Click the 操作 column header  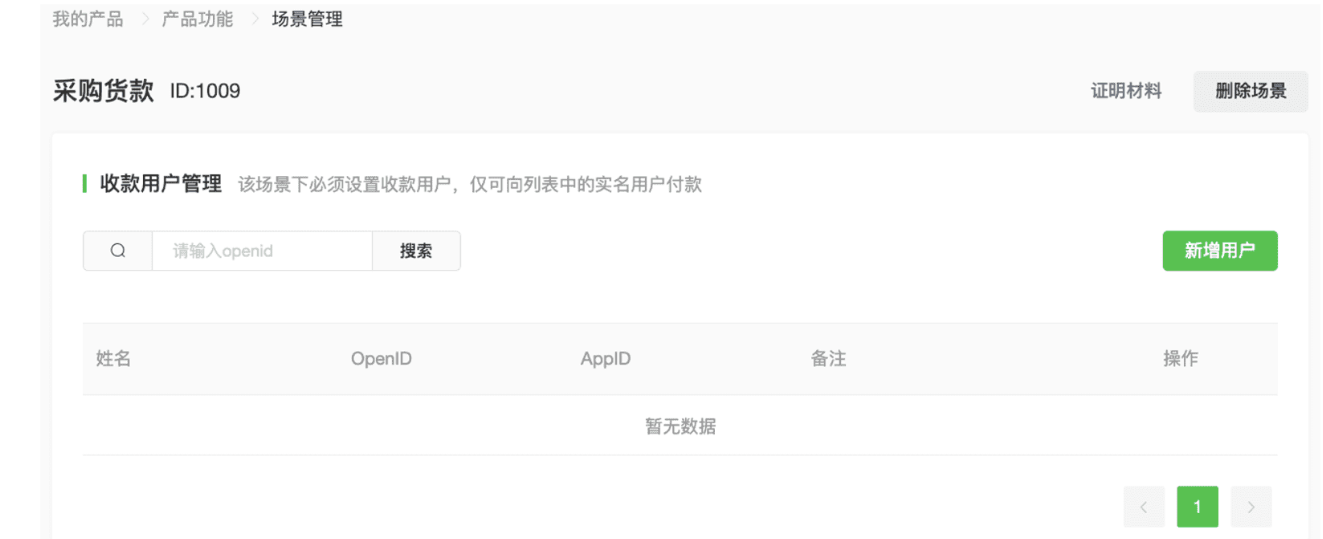pyautogui.click(x=1180, y=359)
